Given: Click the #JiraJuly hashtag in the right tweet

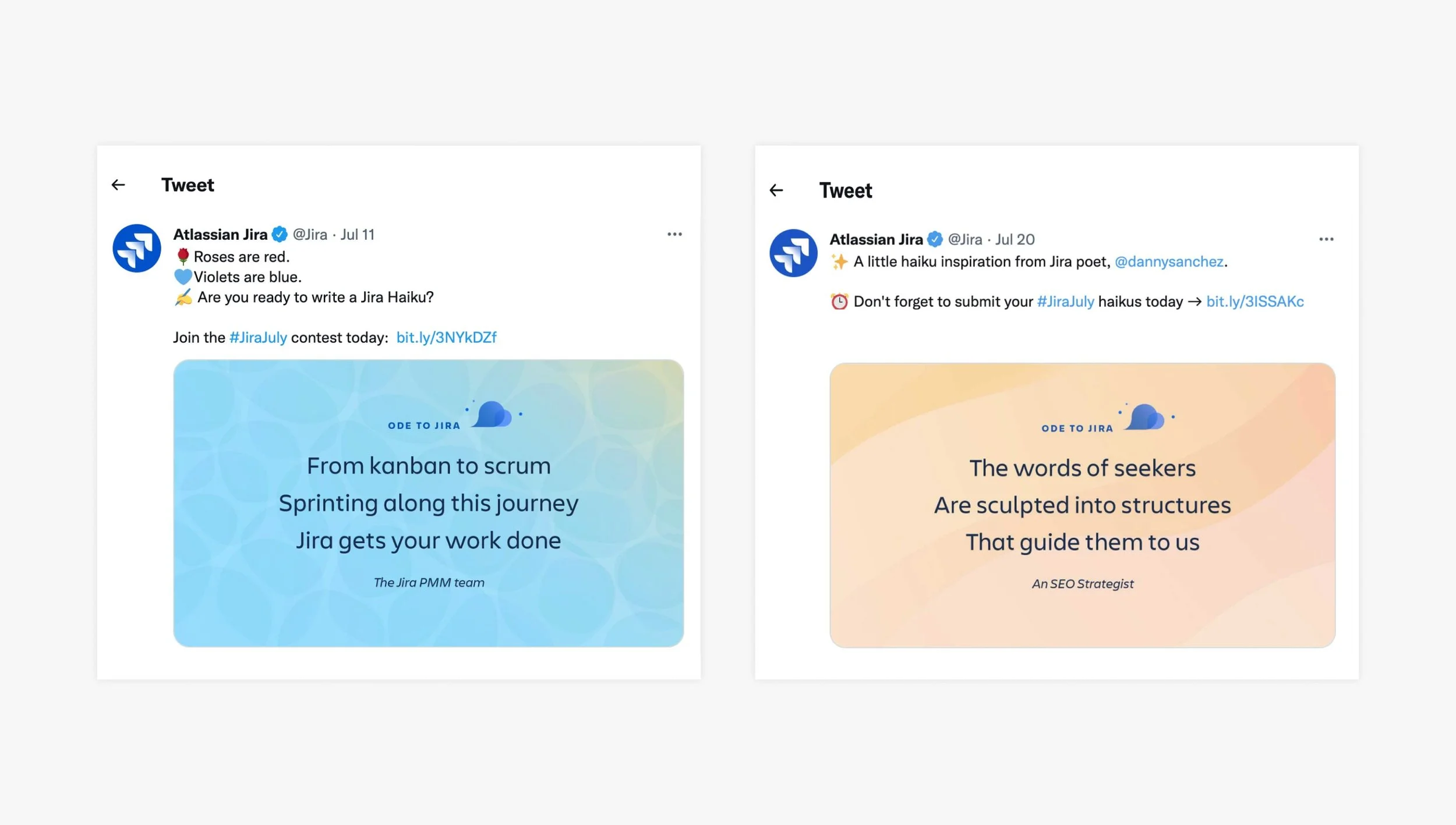Looking at the screenshot, I should point(1066,301).
